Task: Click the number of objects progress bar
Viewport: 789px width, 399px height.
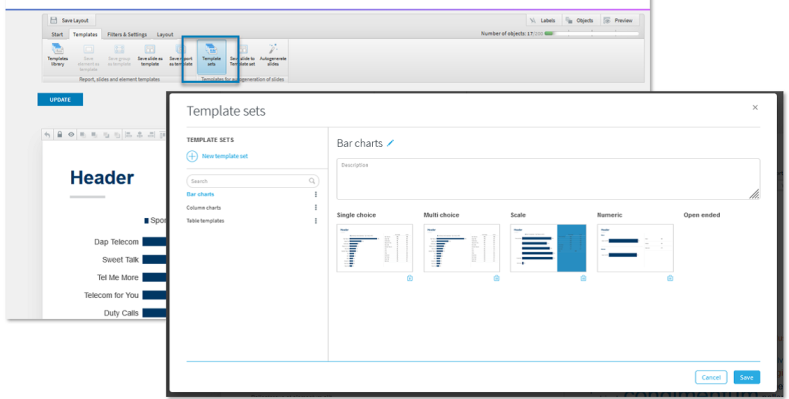Action: [x=592, y=34]
